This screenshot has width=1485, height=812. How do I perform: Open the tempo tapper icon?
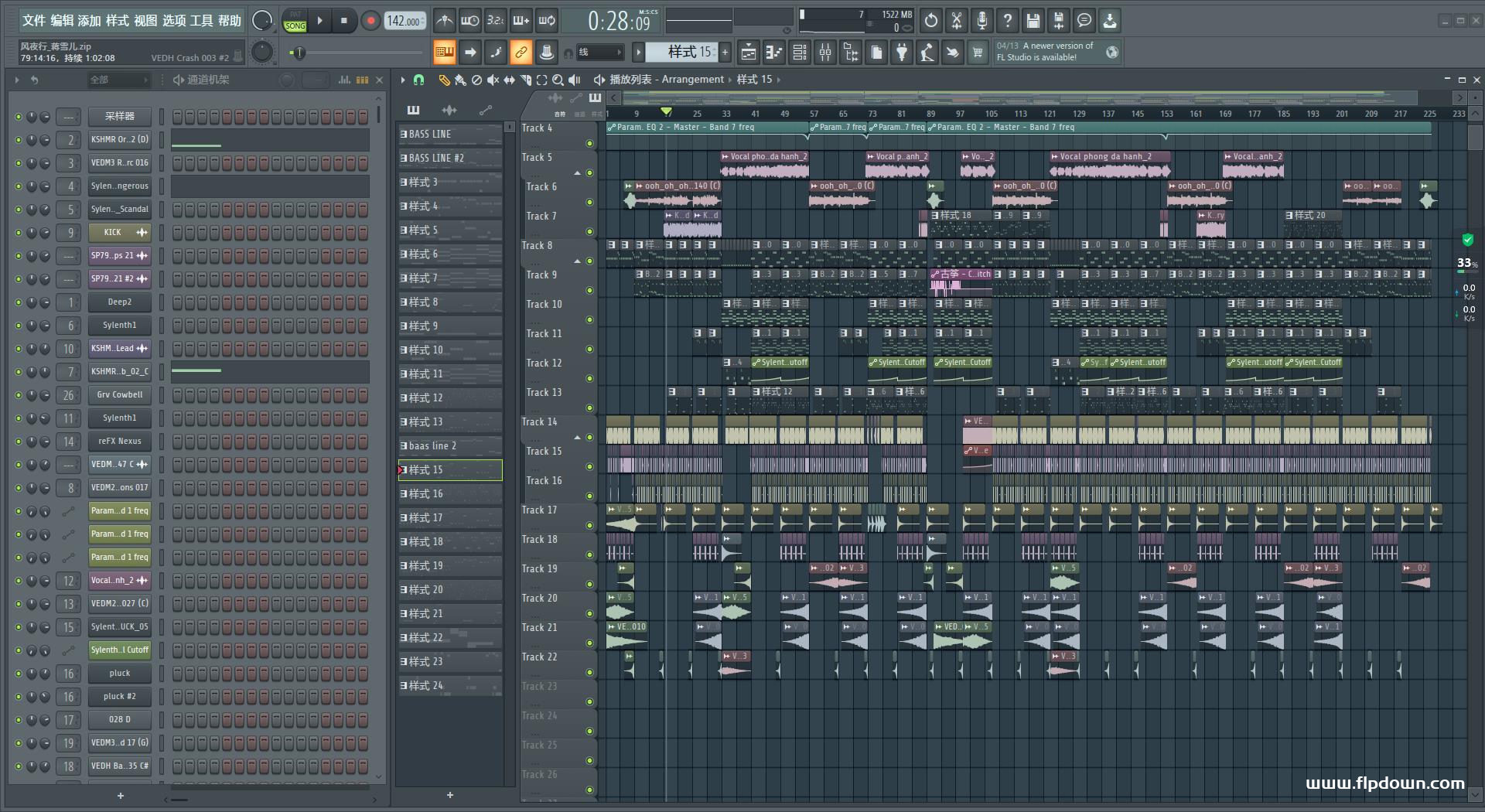coord(927,53)
